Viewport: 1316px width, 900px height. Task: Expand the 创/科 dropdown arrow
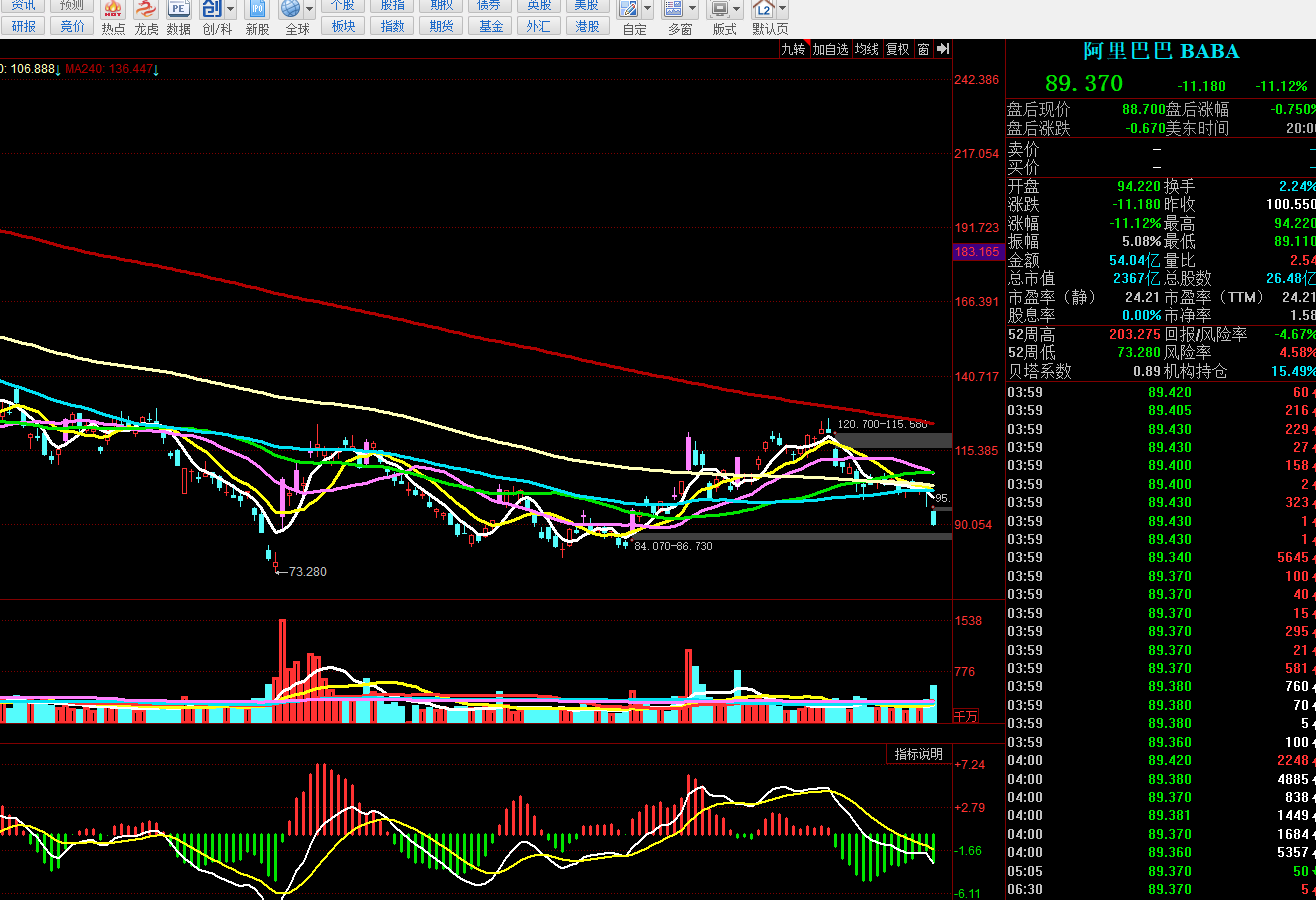(231, 10)
